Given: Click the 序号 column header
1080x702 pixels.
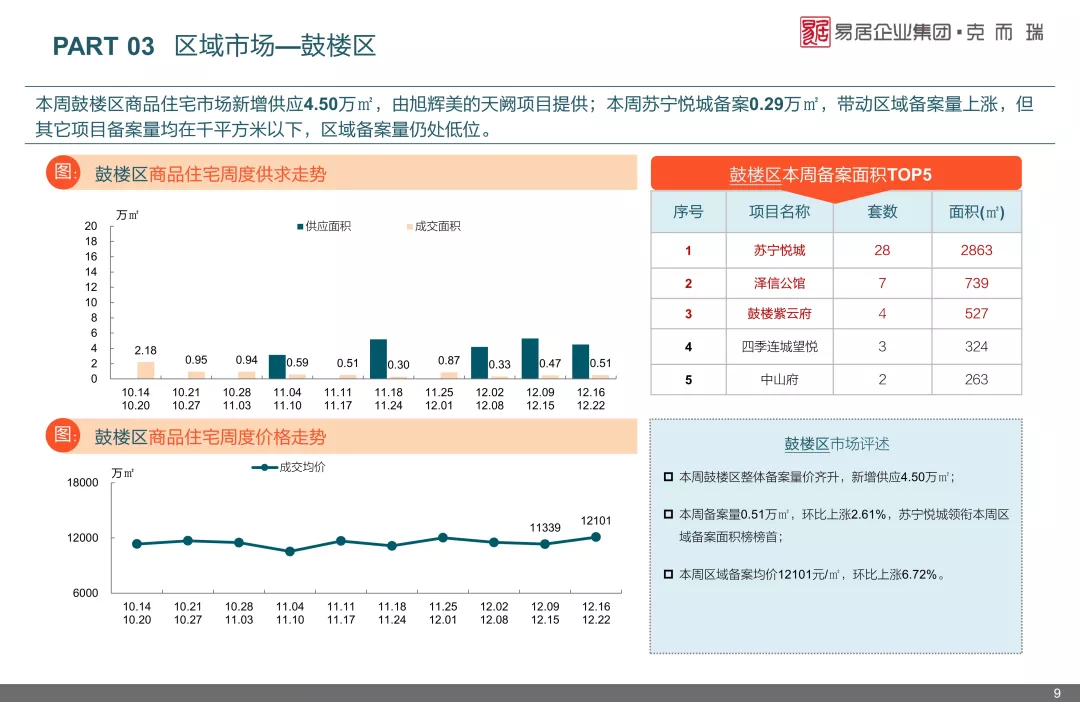Looking at the screenshot, I should pos(688,211).
